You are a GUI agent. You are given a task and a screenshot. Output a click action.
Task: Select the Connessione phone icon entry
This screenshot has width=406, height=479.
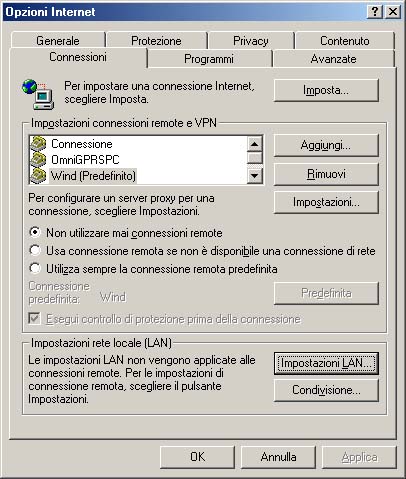38,144
